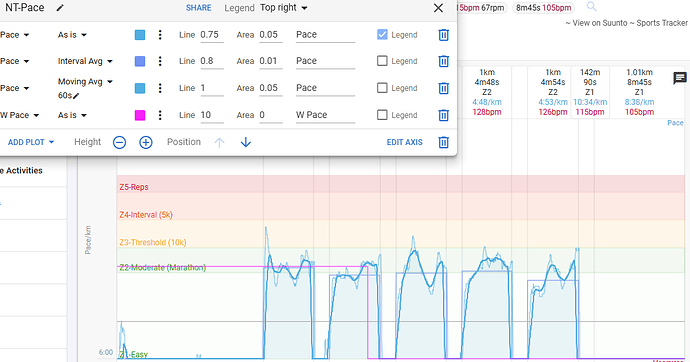Viewport: 690px width, 362px height.
Task: Open metric dropdown of Interval Avg row
Action: (x=15, y=61)
